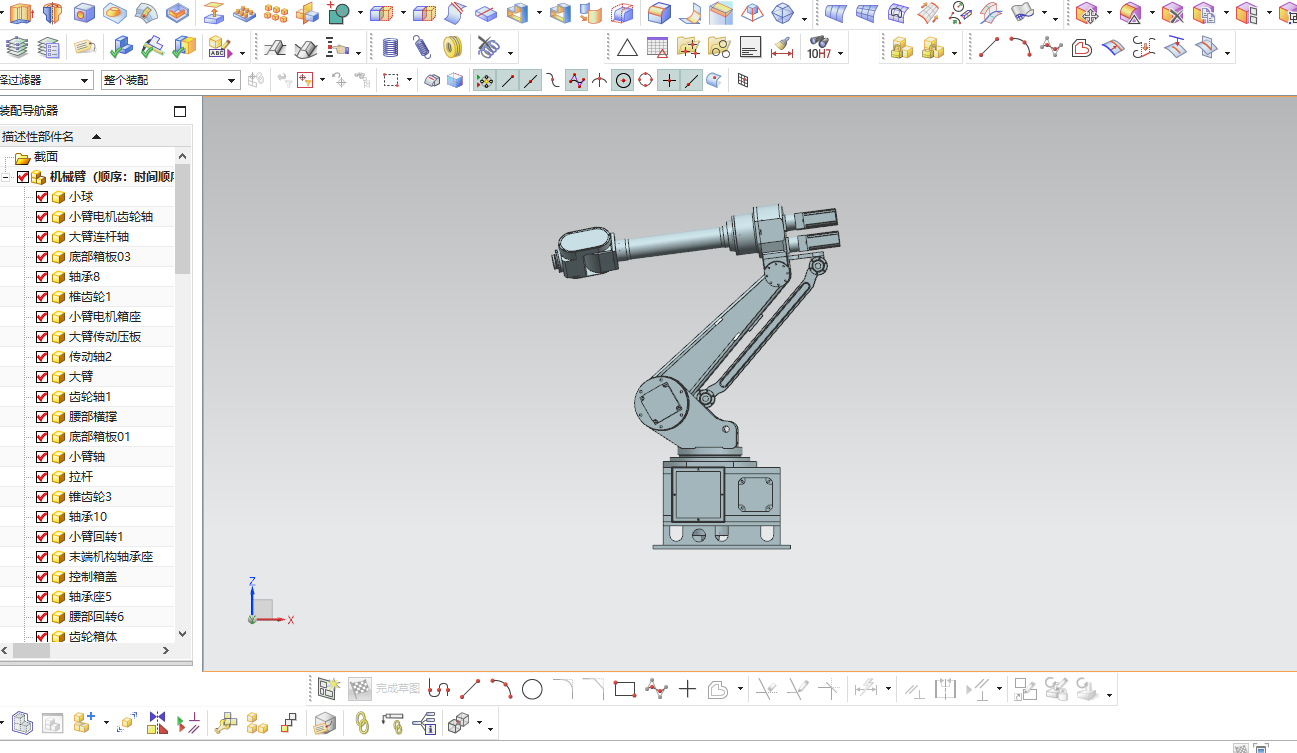Open the dropdown arrow beside 10H7
Screen dimensions: 1297x753
[x=841, y=52]
